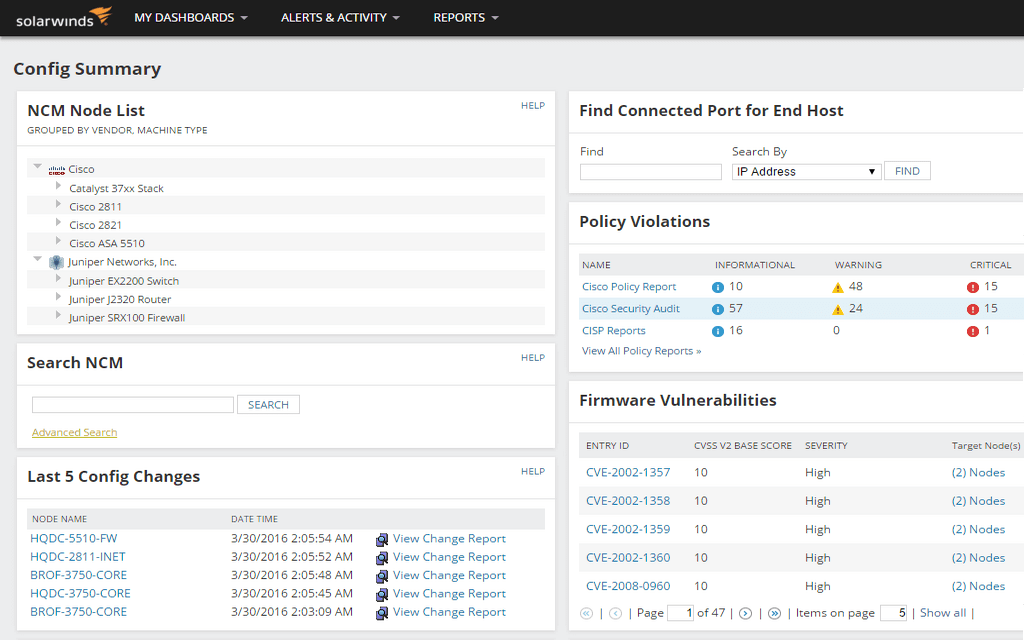Open the Search By dropdown
The height and width of the screenshot is (640, 1024).
coord(806,171)
